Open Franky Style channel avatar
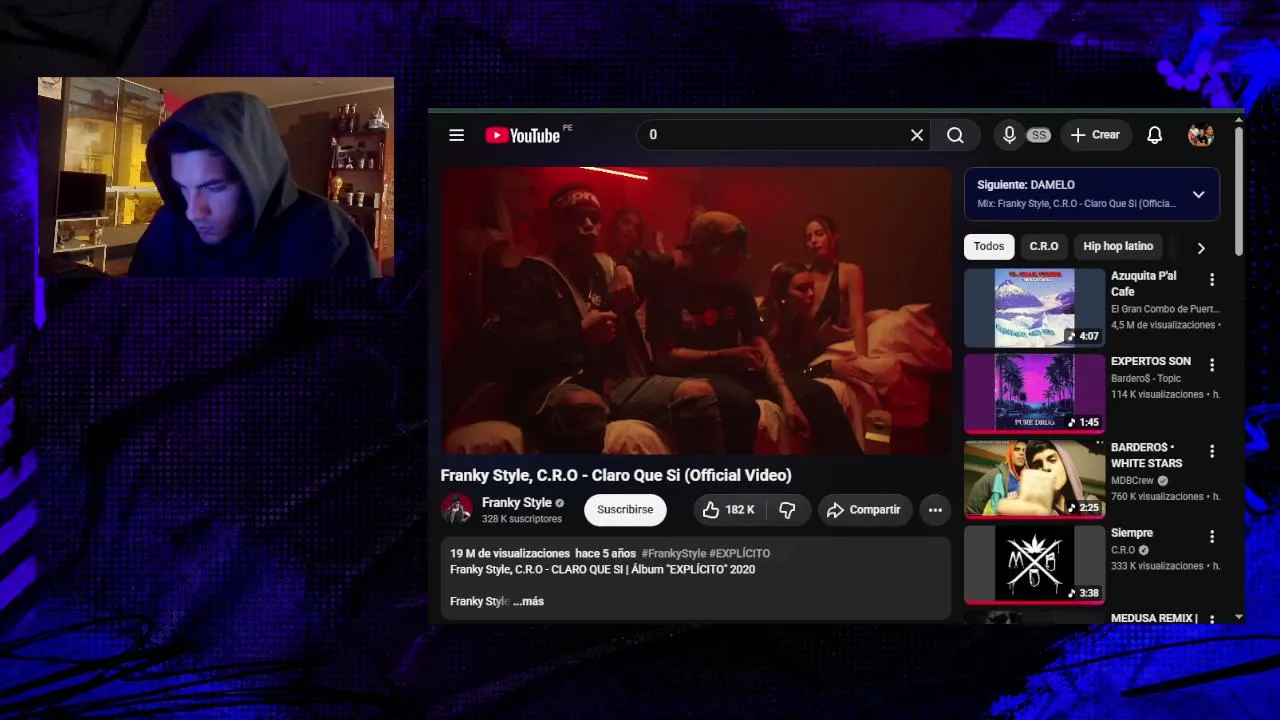The image size is (1280, 720). 457,510
